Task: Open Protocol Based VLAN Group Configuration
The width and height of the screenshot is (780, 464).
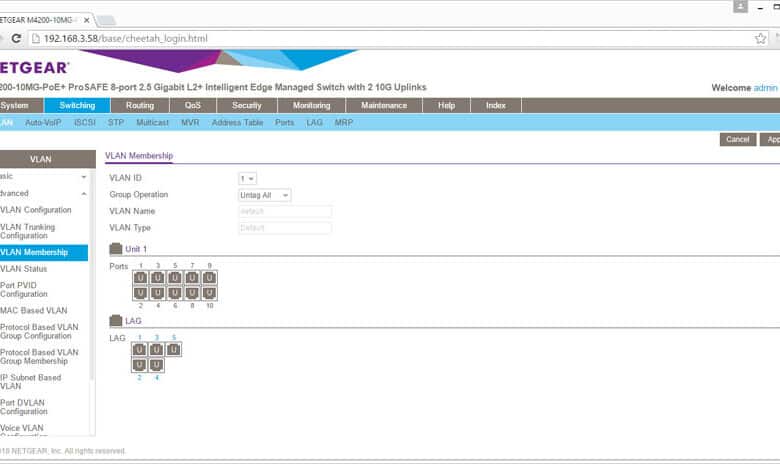Action: click(x=39, y=331)
